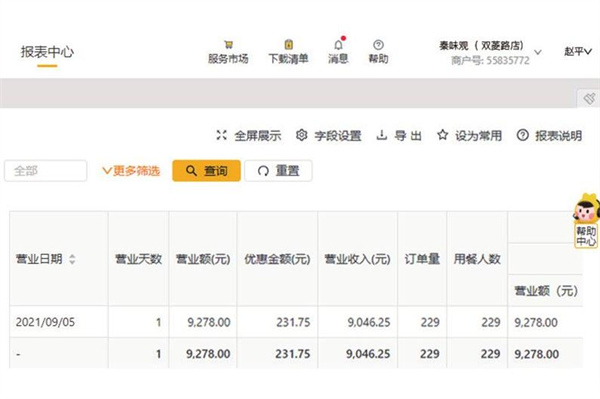Click the 报表说明 question icon
This screenshot has height=399, width=600.
(x=523, y=135)
